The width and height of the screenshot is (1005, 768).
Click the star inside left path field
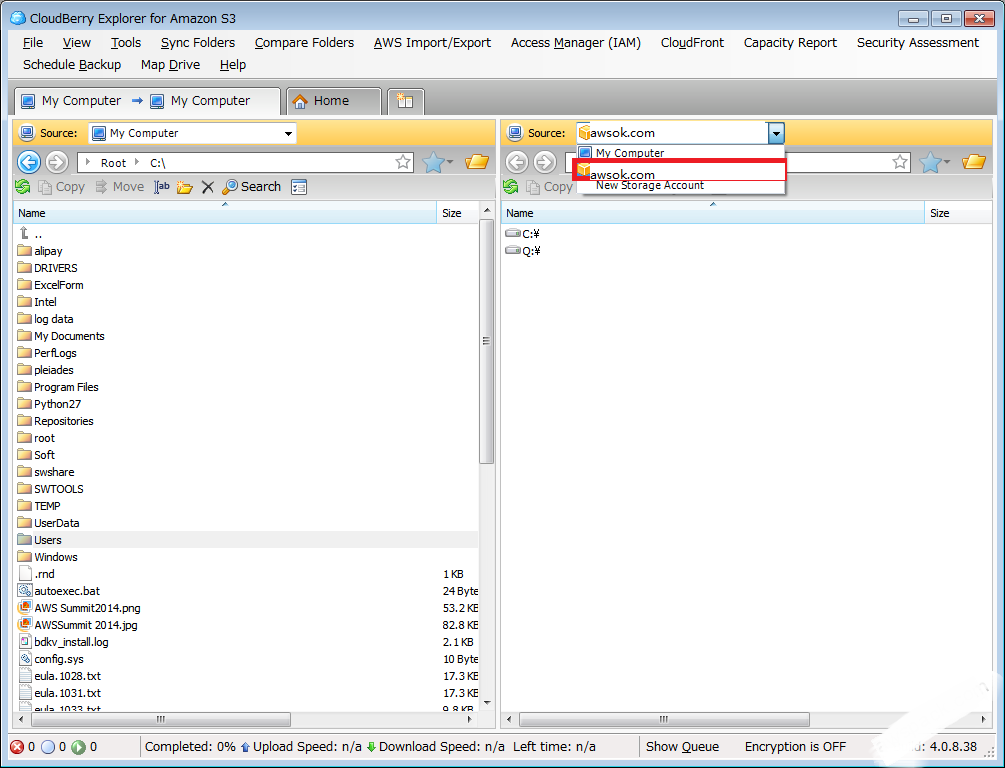point(403,162)
